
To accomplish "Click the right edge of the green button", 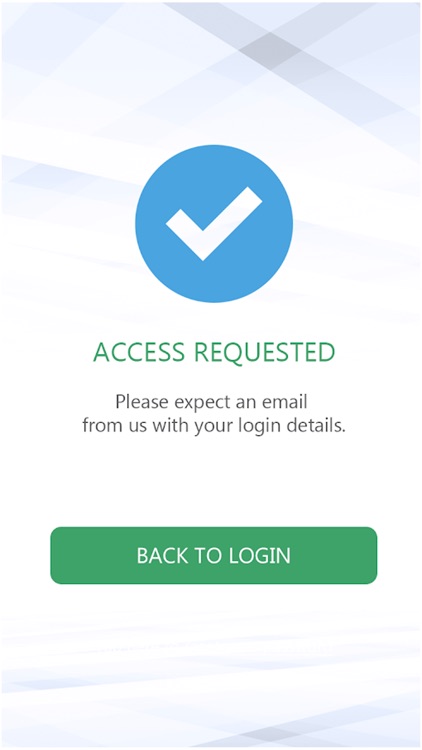I will coord(371,555).
